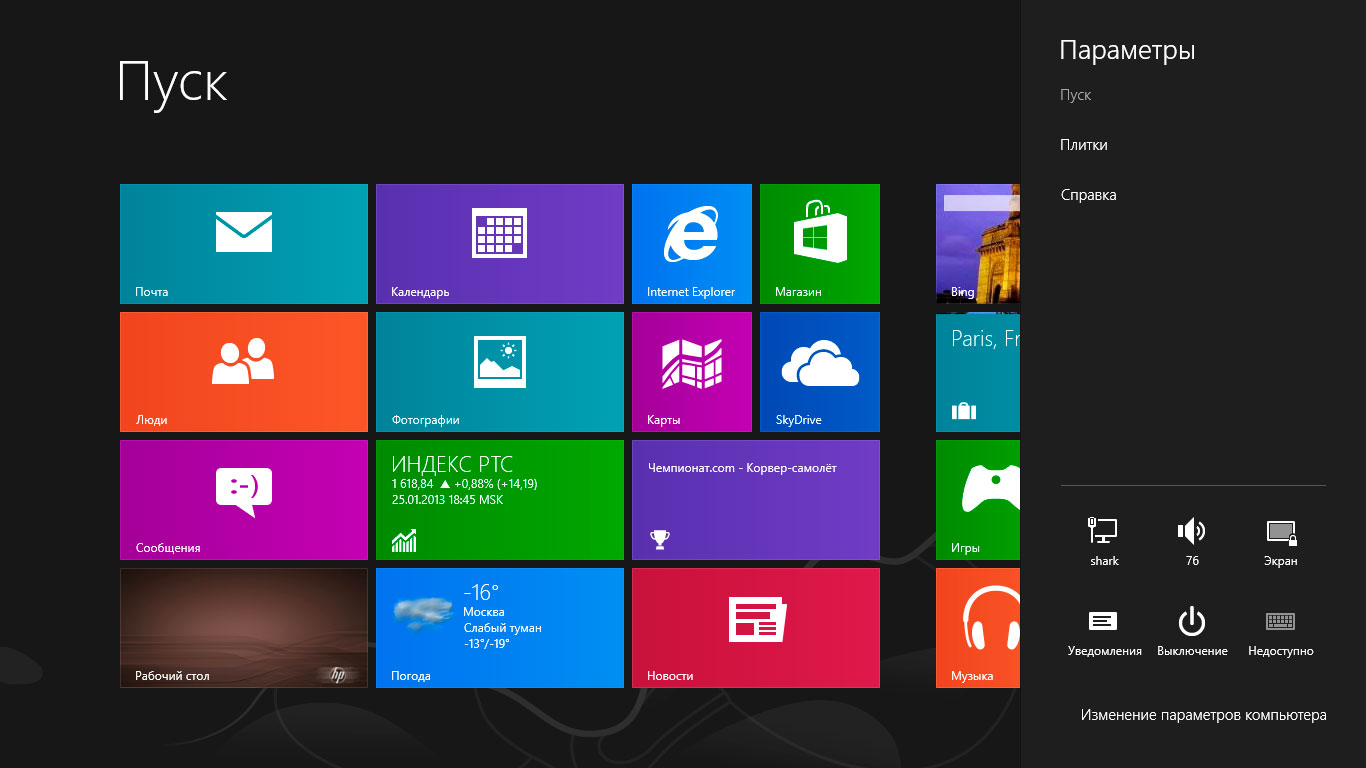
Task: Click Изменение параметров компьютера link
Action: 1203,715
